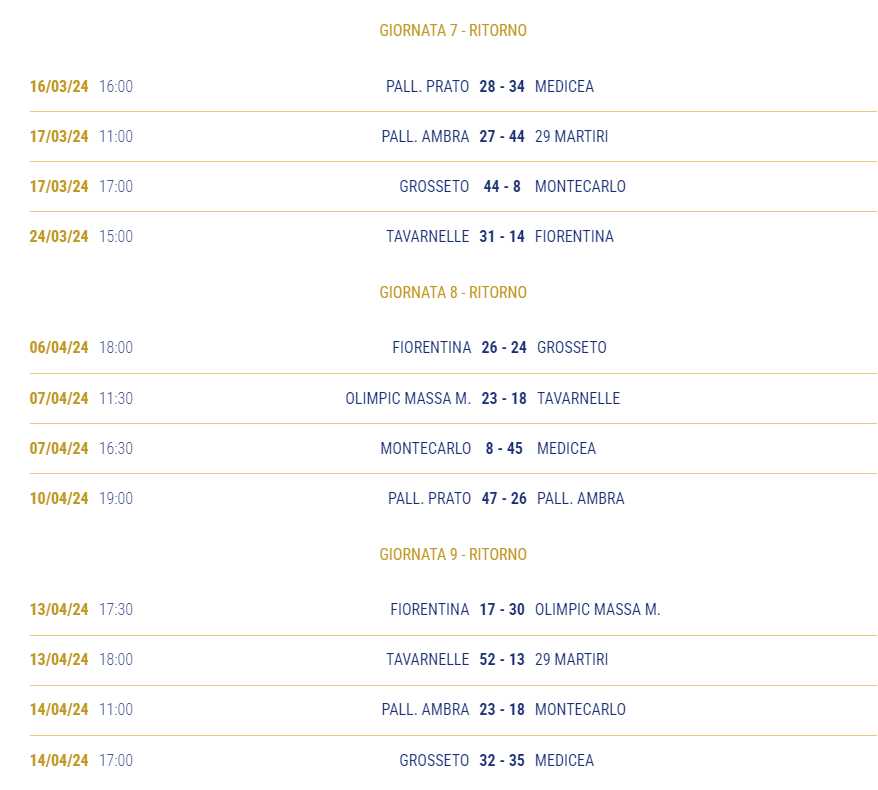Click the Giornata 7 - Ritorno heading
This screenshot has height=790, width=878.
coord(453,30)
